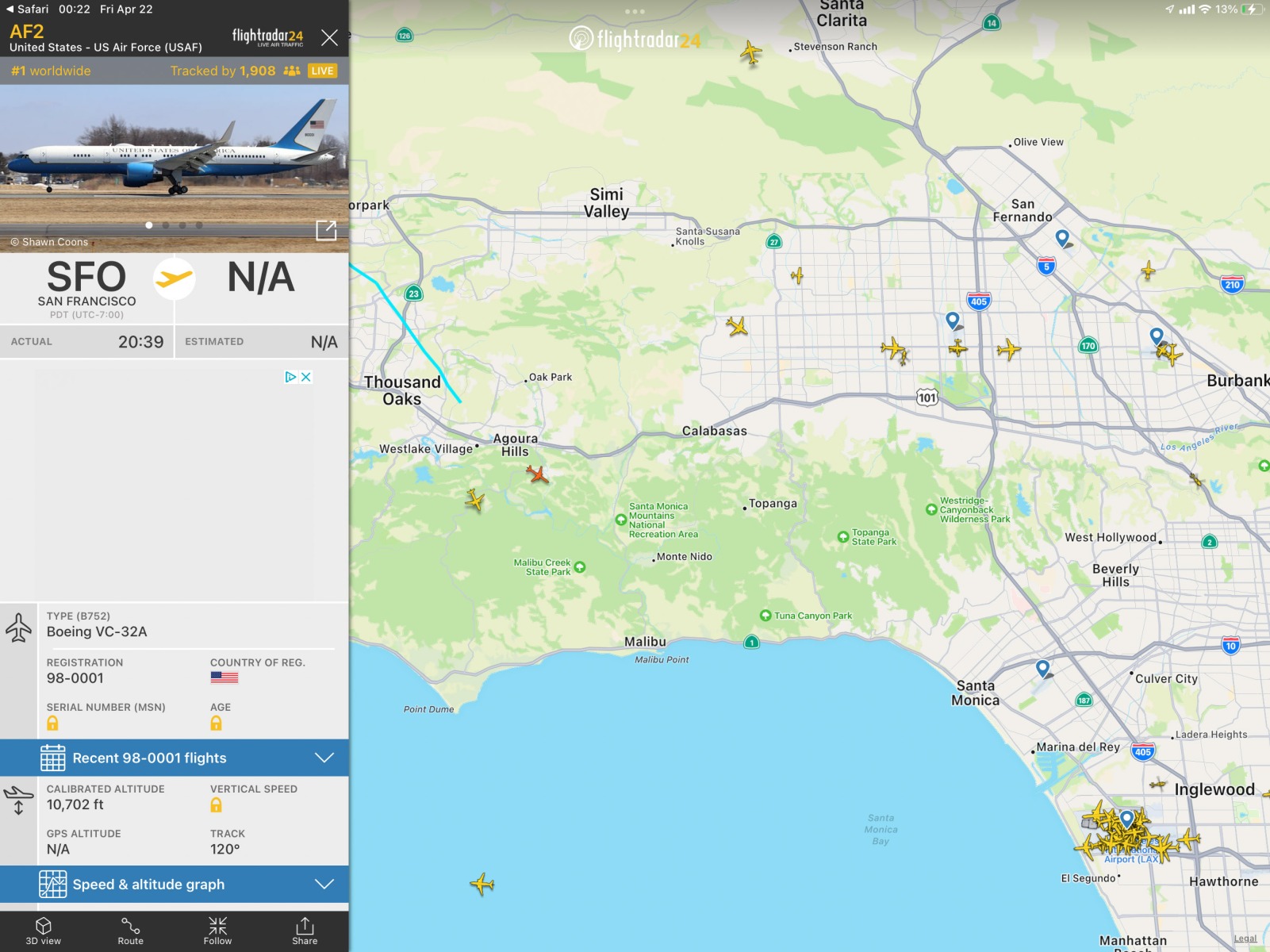The width and height of the screenshot is (1270, 952).
Task: Select the red AF2 aircraft on map
Action: click(x=538, y=474)
